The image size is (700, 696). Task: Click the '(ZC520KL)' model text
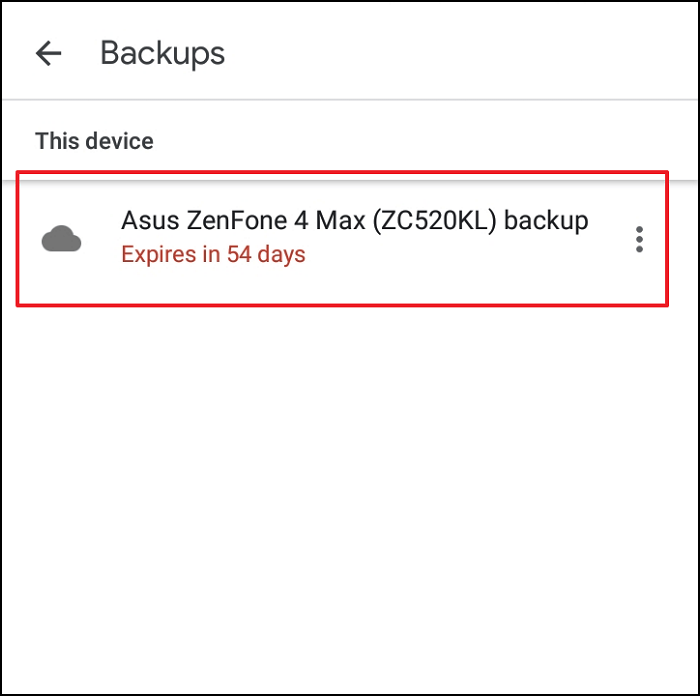point(434,221)
